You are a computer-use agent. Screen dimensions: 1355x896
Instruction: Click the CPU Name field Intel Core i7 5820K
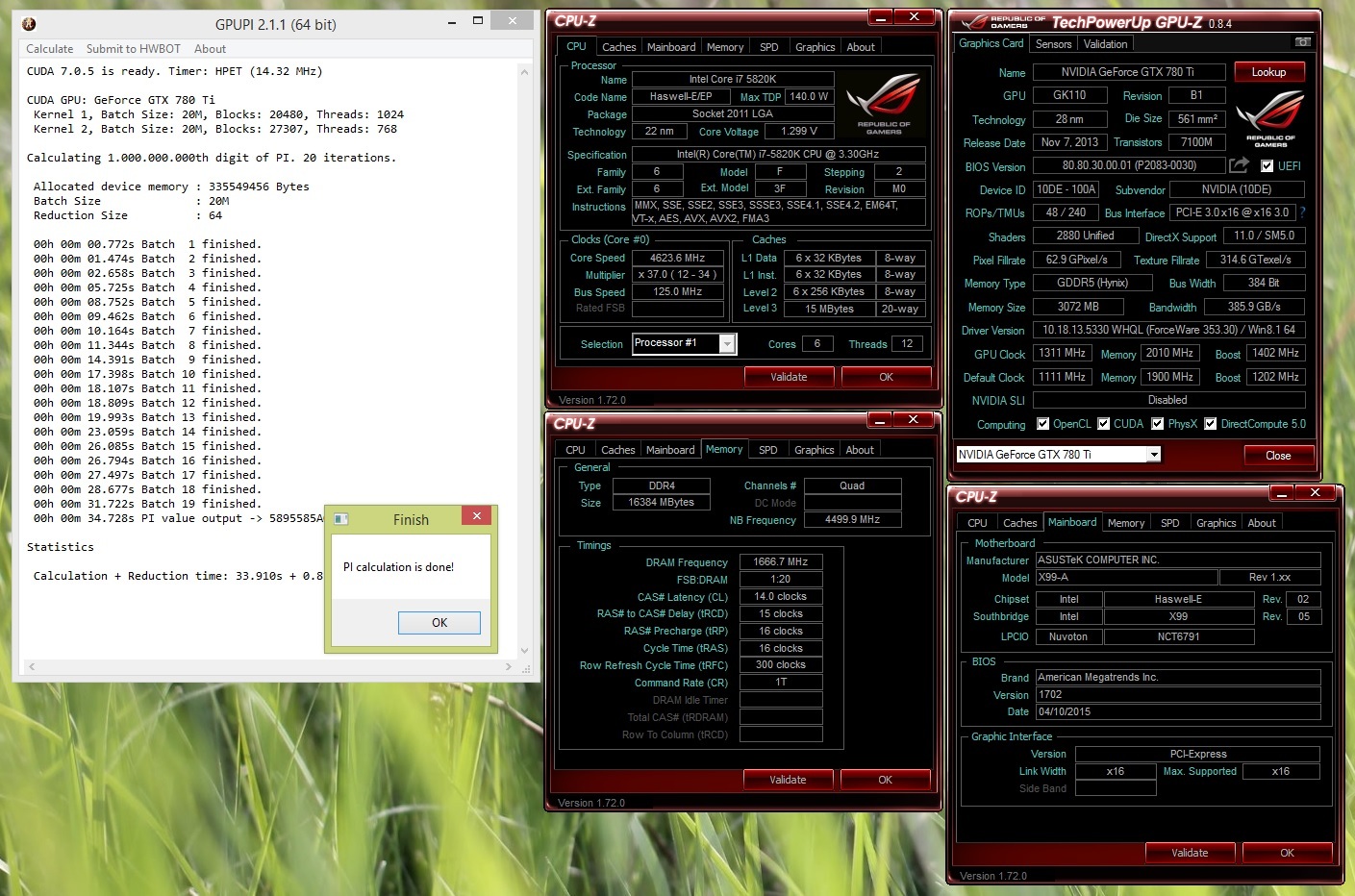tap(733, 80)
